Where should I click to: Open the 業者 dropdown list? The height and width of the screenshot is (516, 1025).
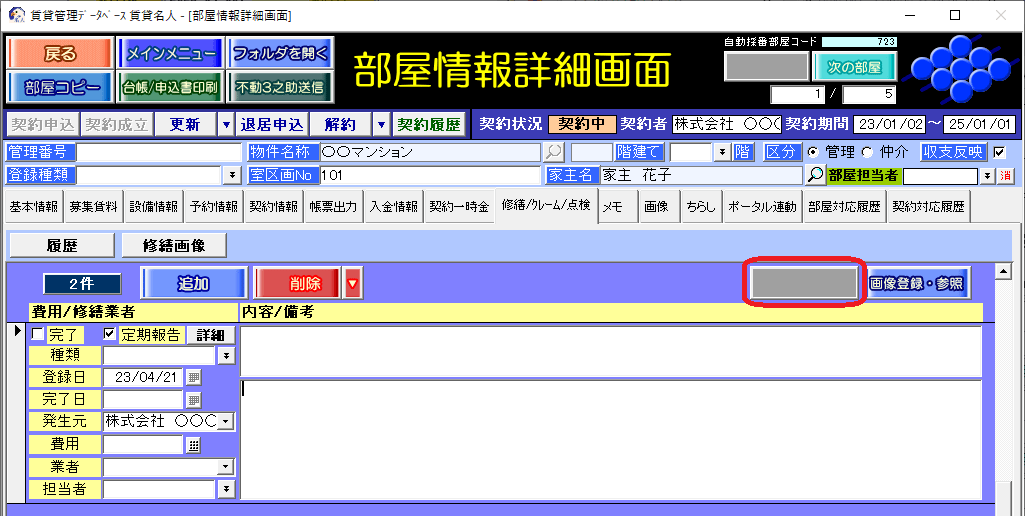pyautogui.click(x=226, y=467)
